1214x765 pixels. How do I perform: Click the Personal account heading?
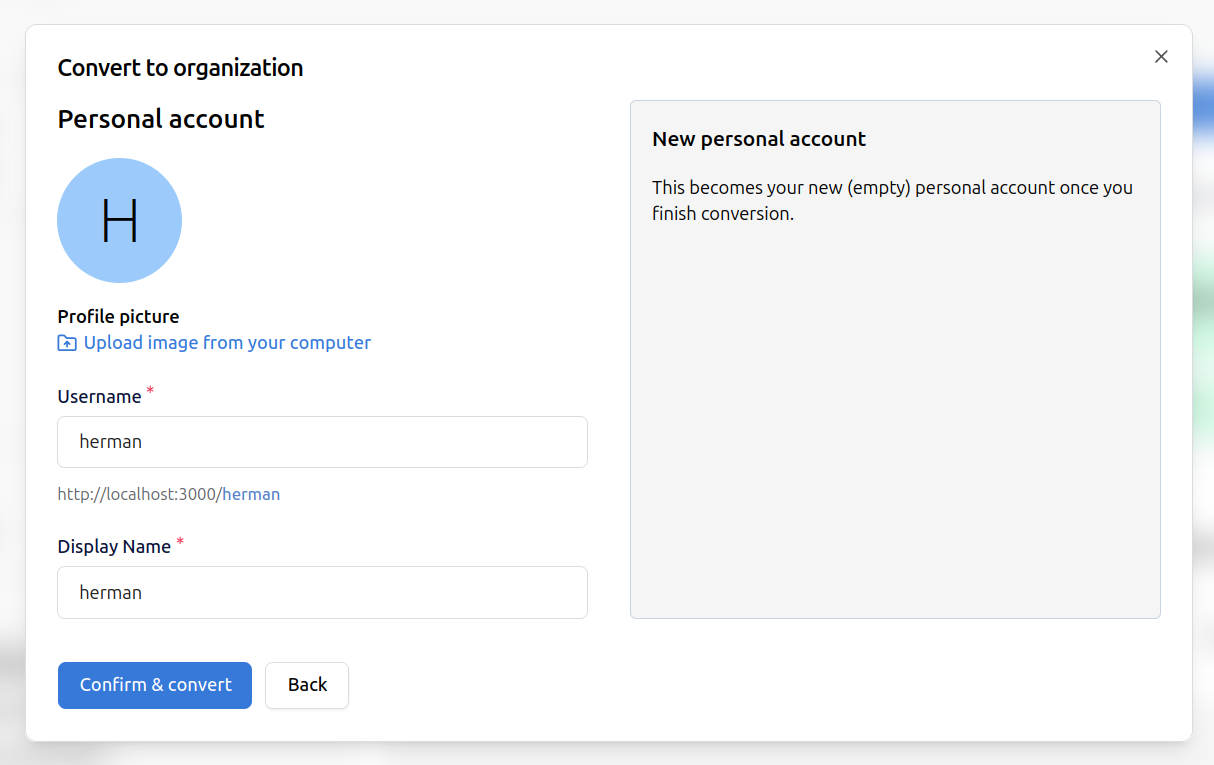tap(161, 119)
